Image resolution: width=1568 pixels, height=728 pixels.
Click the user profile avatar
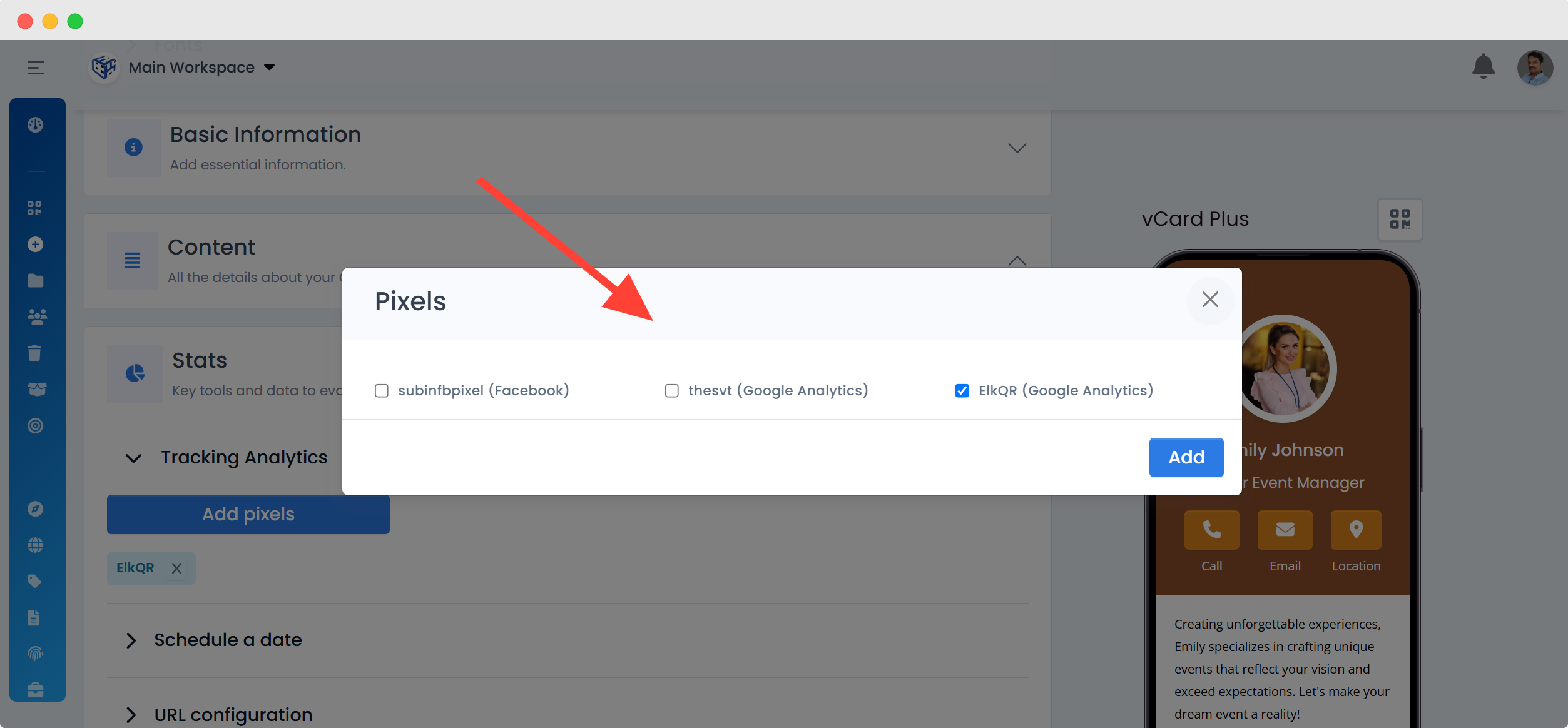1534,68
